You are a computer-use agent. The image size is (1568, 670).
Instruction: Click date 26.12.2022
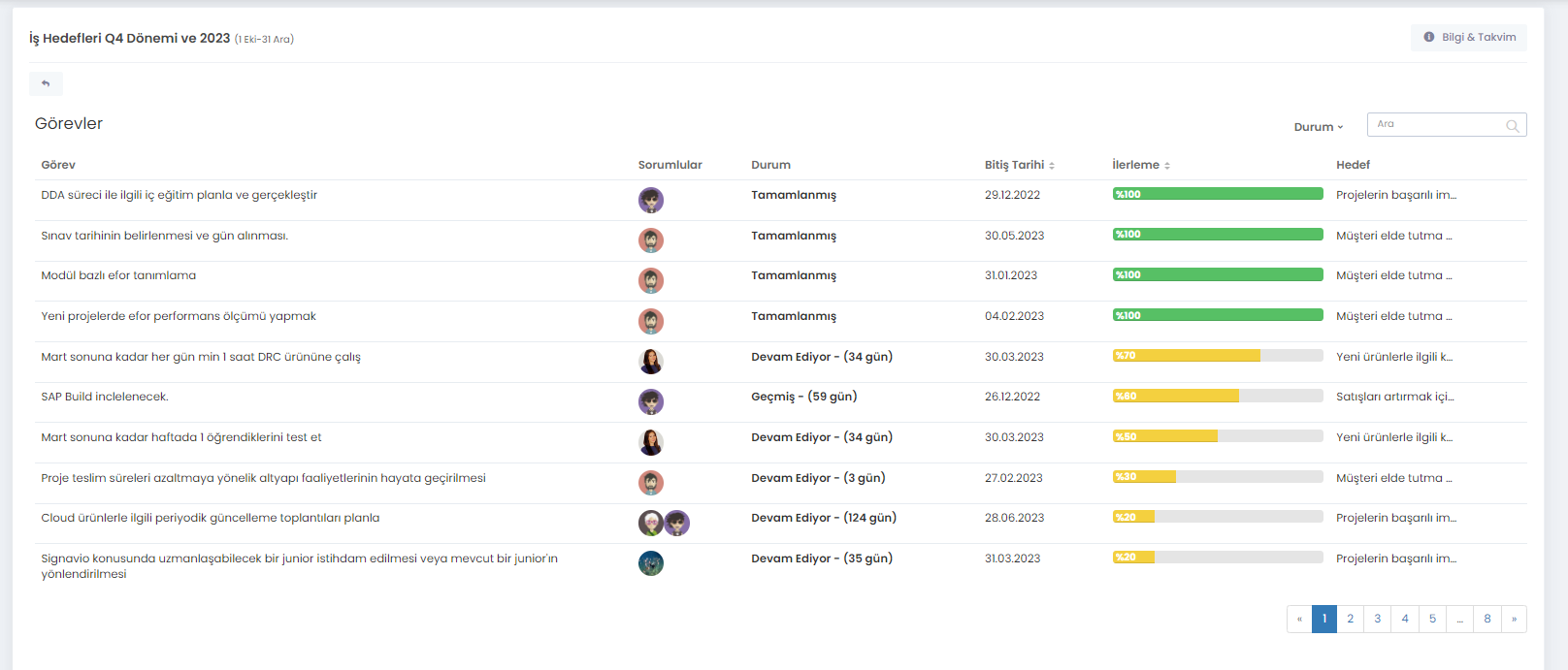click(1012, 397)
